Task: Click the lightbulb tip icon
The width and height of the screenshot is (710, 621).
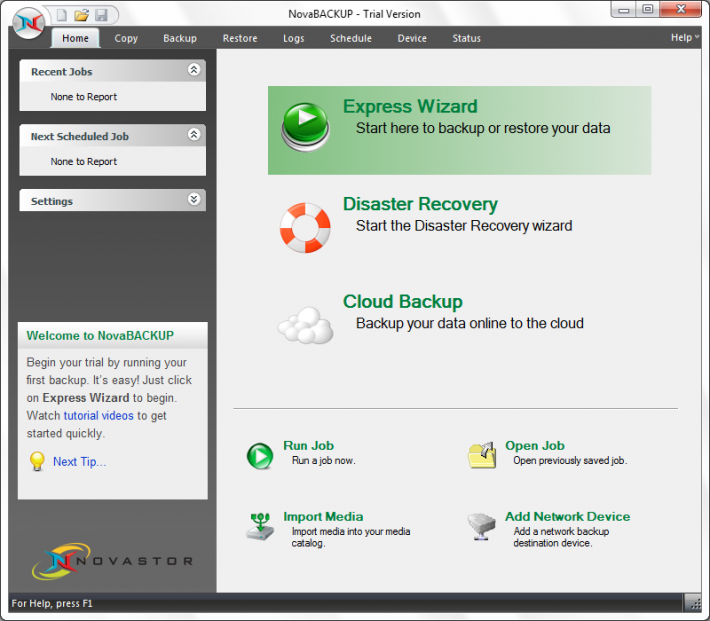Action: [x=37, y=462]
